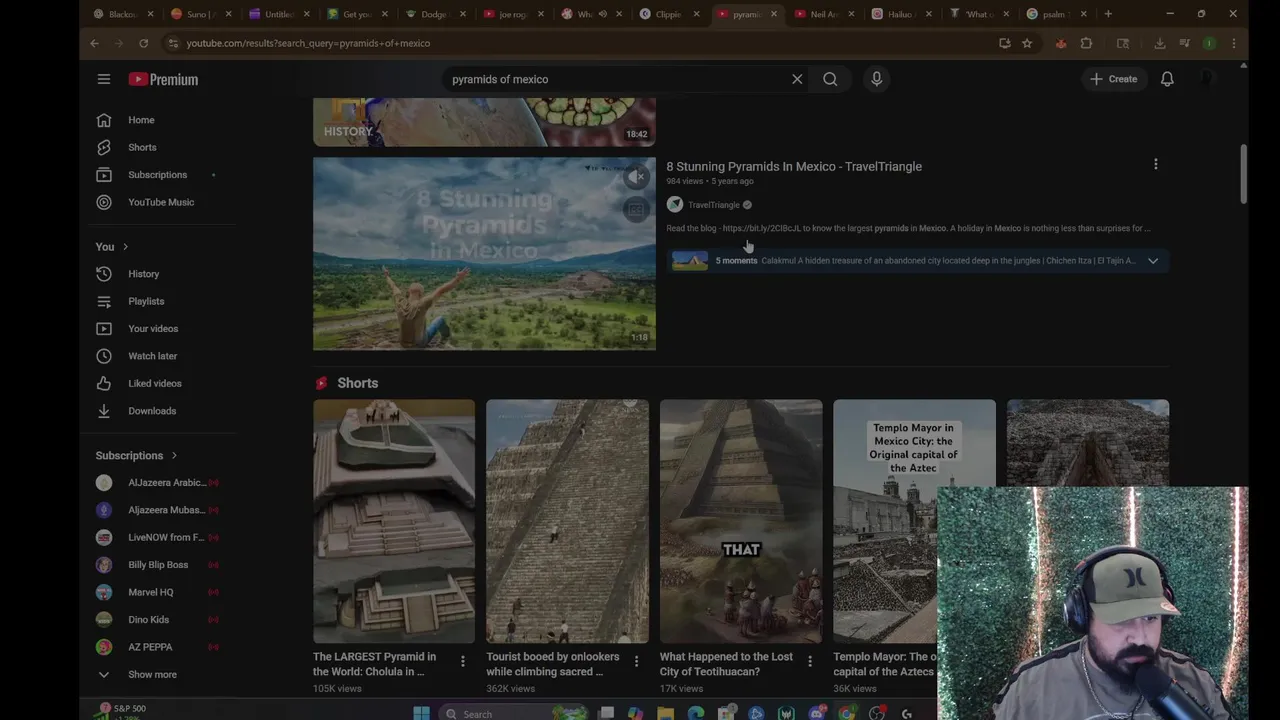Open the TravelTriangle channel name

(714, 205)
